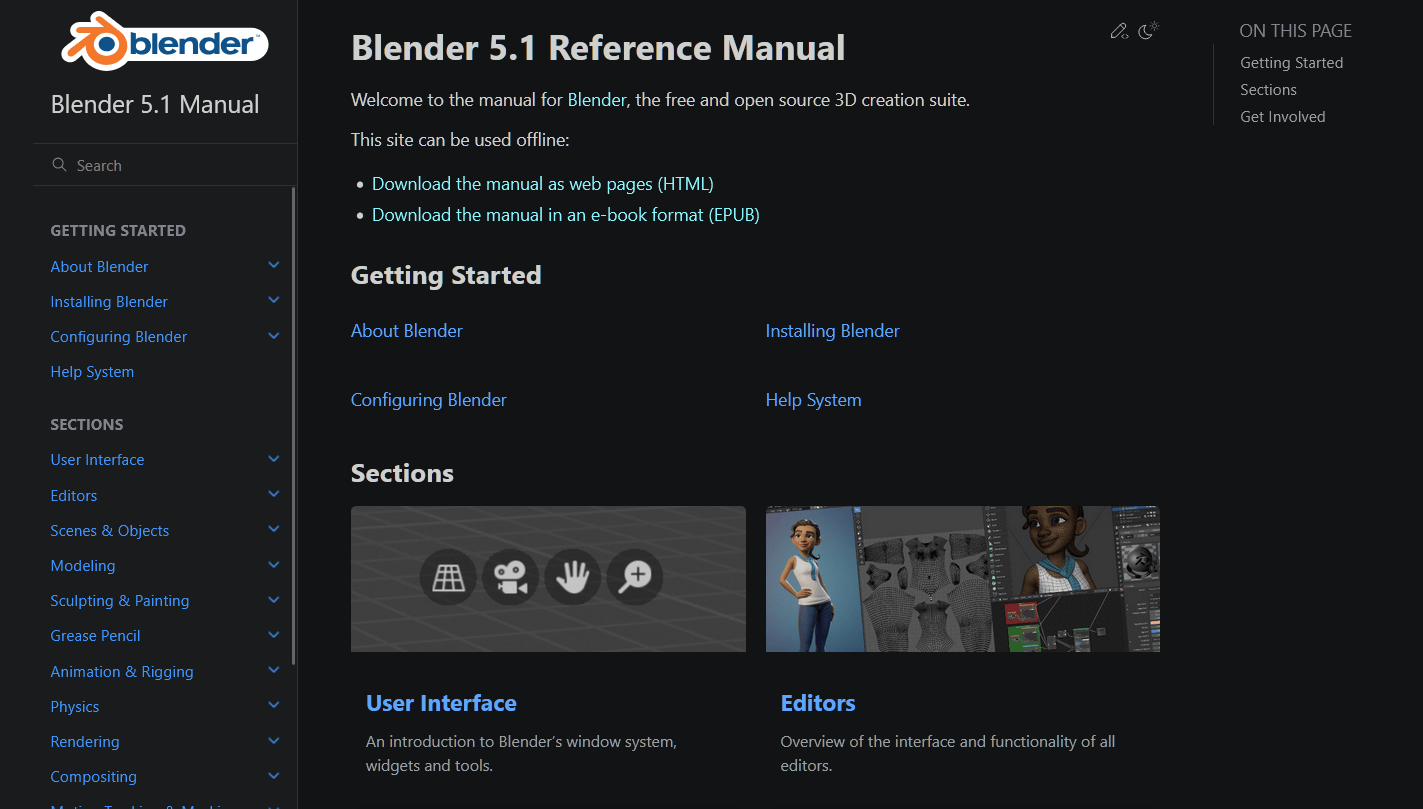The image size is (1423, 809).
Task: Click the Blender logo in the sidebar
Action: click(x=165, y=43)
